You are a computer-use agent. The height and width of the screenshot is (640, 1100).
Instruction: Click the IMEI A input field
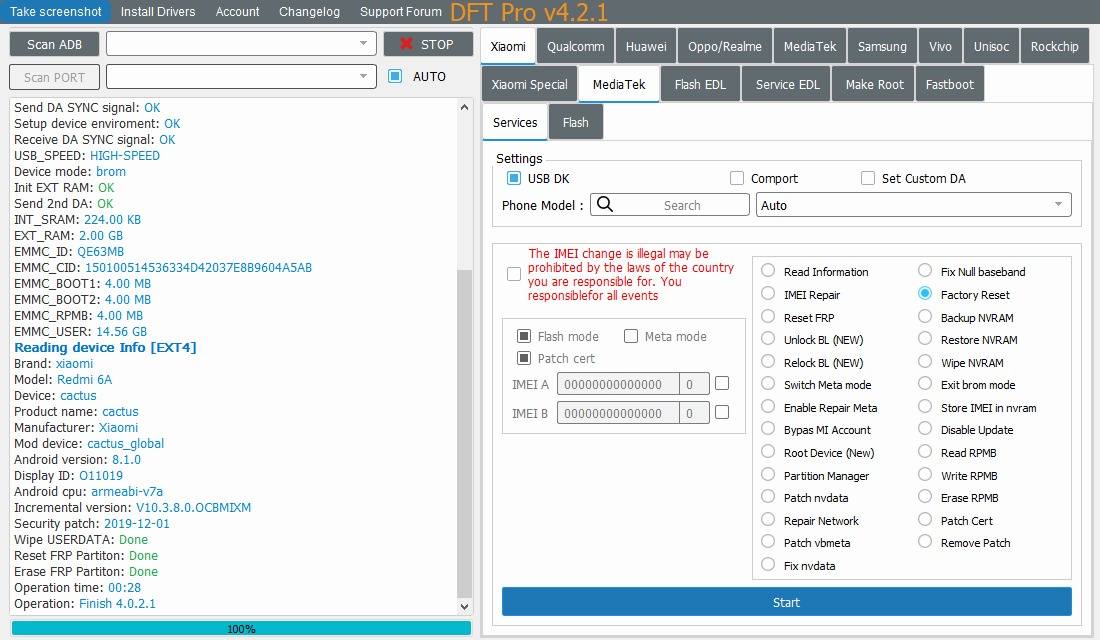pyautogui.click(x=618, y=384)
